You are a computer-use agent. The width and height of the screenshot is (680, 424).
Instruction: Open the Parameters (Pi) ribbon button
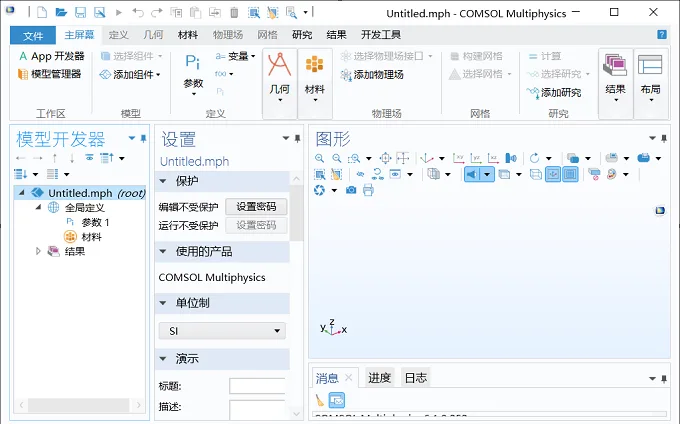[193, 75]
